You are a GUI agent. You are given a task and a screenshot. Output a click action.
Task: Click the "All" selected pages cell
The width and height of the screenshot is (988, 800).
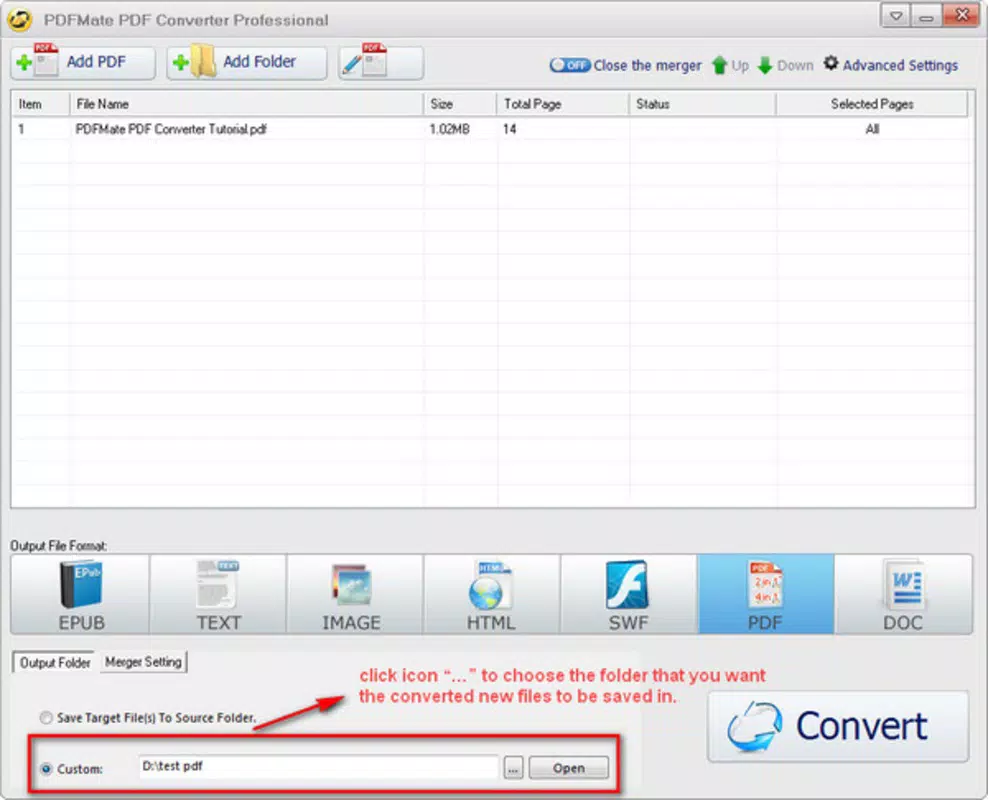pos(872,129)
